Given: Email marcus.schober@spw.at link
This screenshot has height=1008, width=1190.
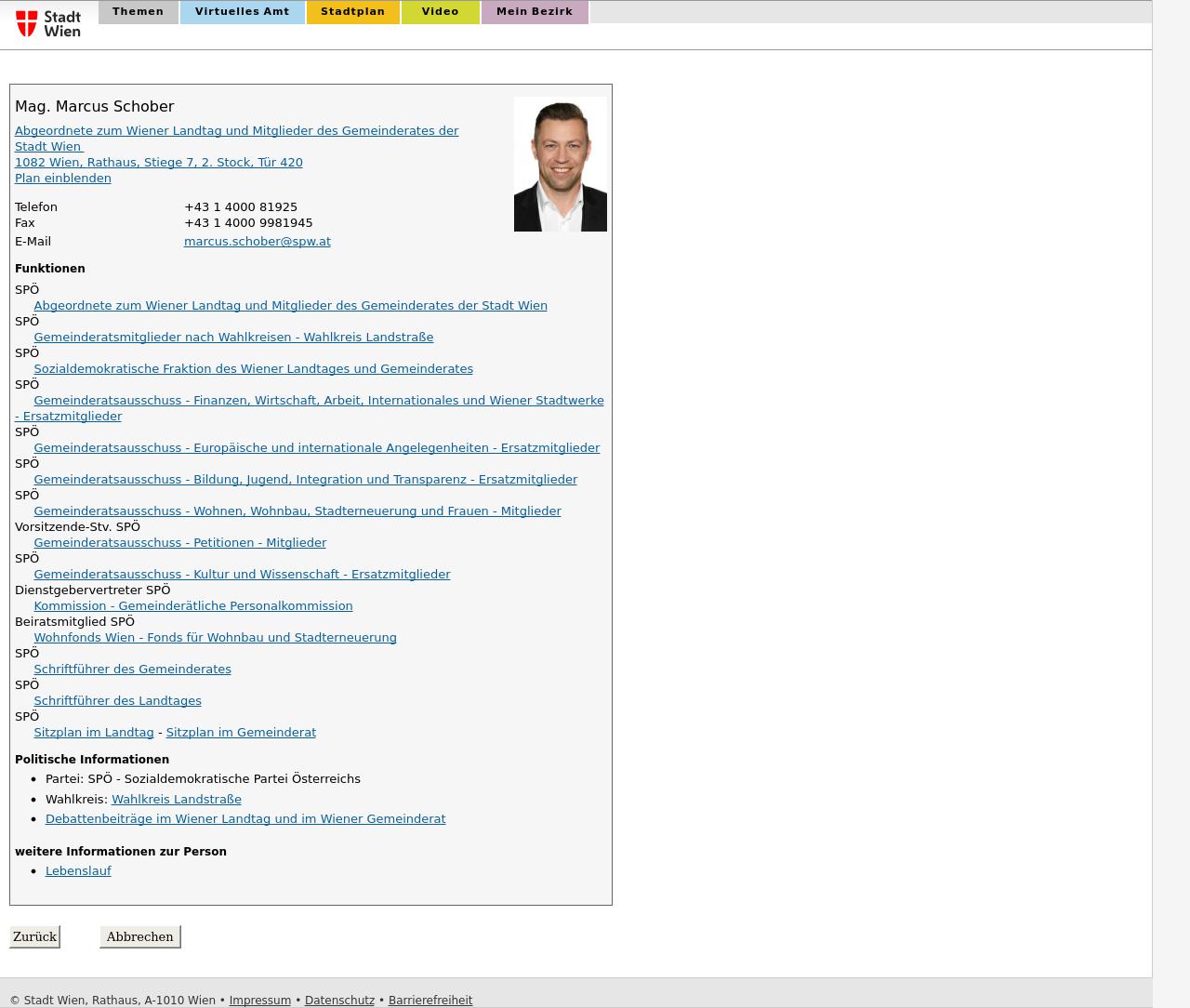Looking at the screenshot, I should pyautogui.click(x=258, y=241).
